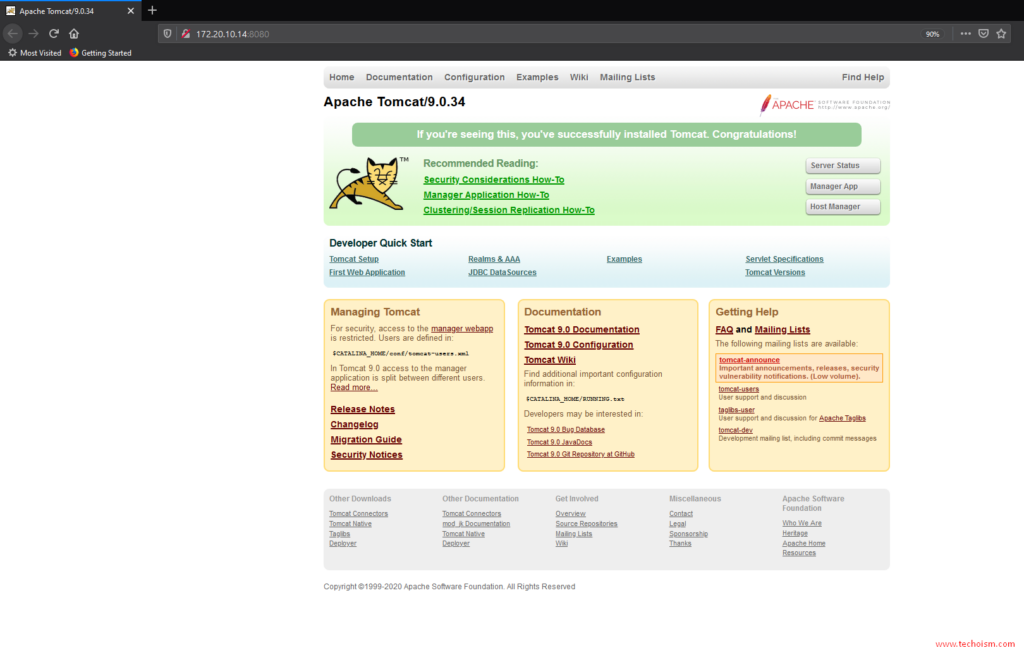Open Clustering/Session Replication How-To
This screenshot has height=655, width=1024.
(x=509, y=210)
